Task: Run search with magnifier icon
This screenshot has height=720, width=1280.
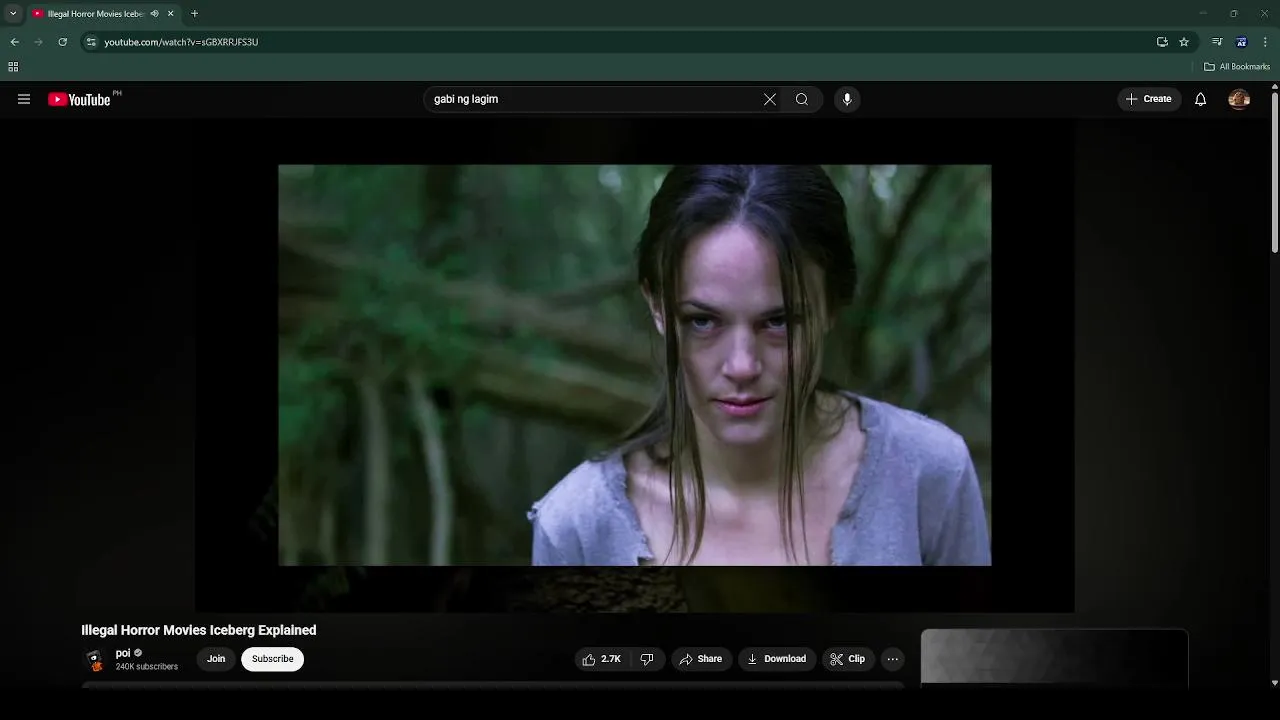Action: pyautogui.click(x=802, y=99)
